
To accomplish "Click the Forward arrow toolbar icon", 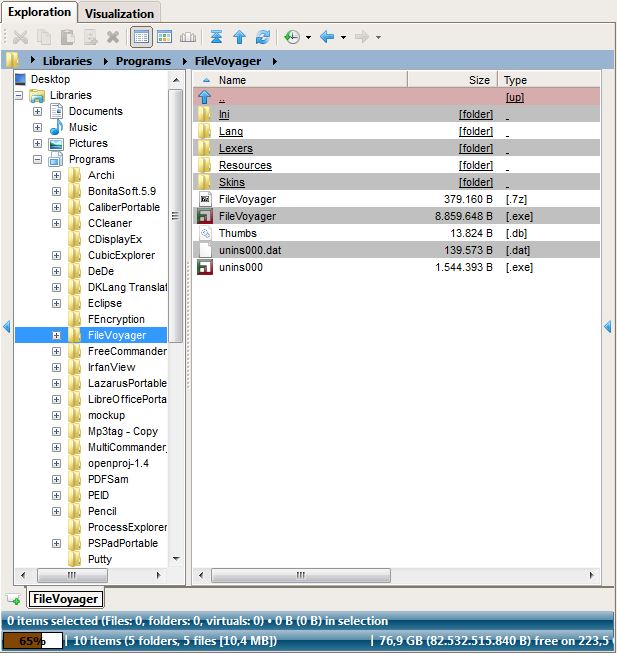I will [x=362, y=37].
